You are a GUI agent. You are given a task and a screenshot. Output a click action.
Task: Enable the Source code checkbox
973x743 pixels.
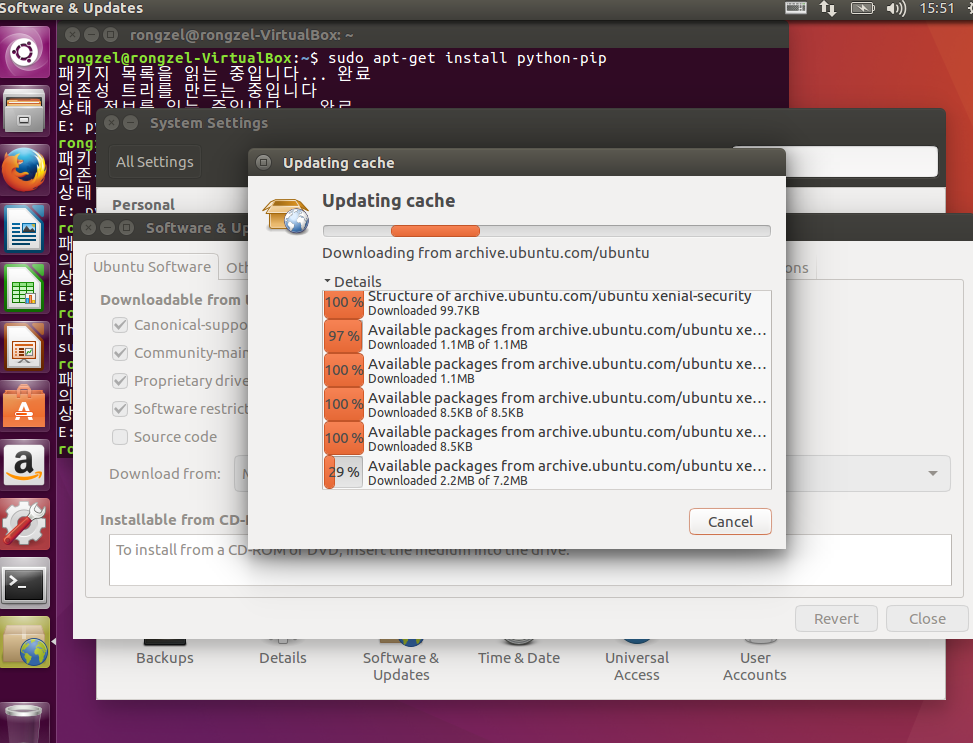click(120, 436)
